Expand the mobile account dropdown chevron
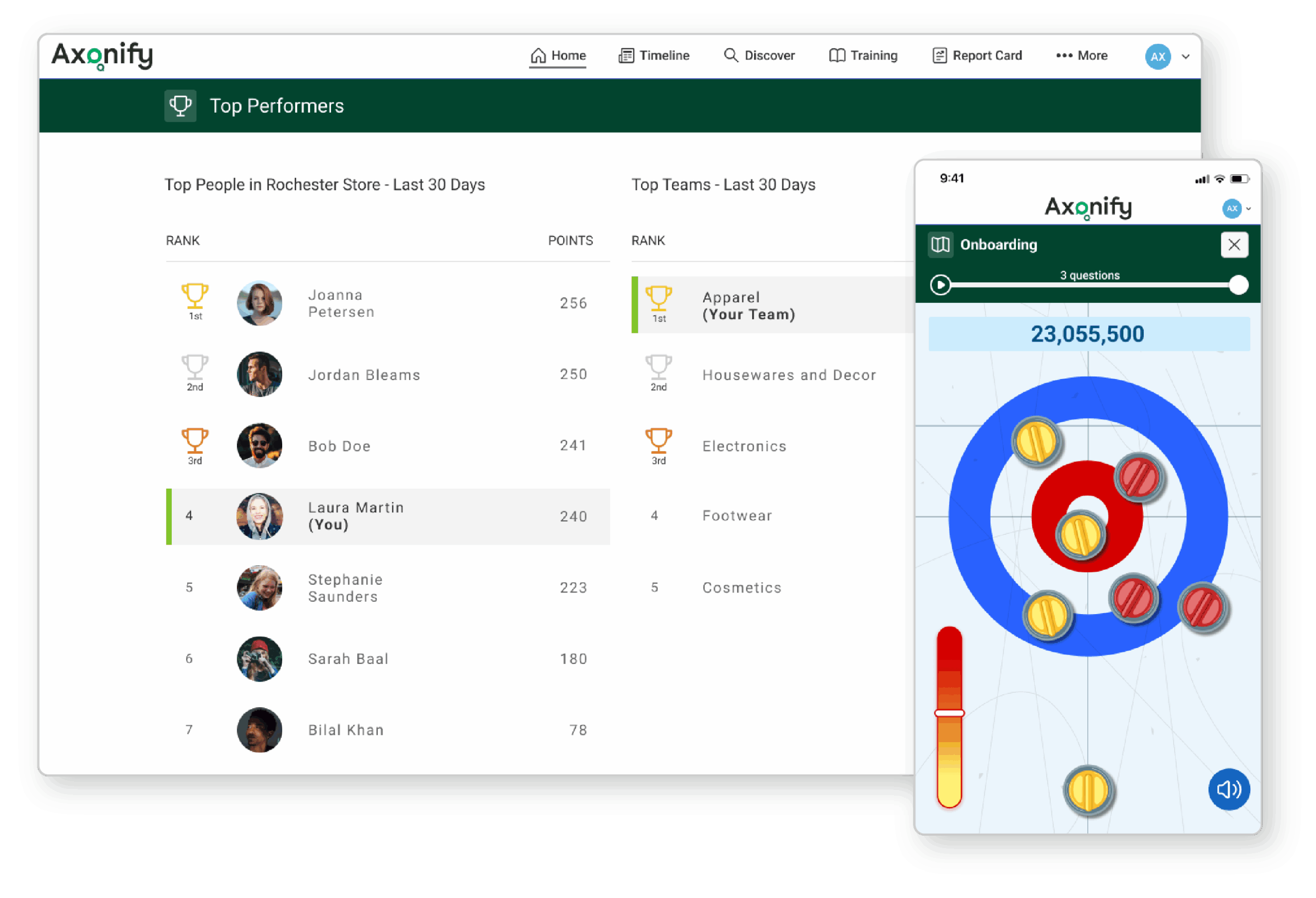This screenshot has width=1316, height=898. tap(1249, 208)
